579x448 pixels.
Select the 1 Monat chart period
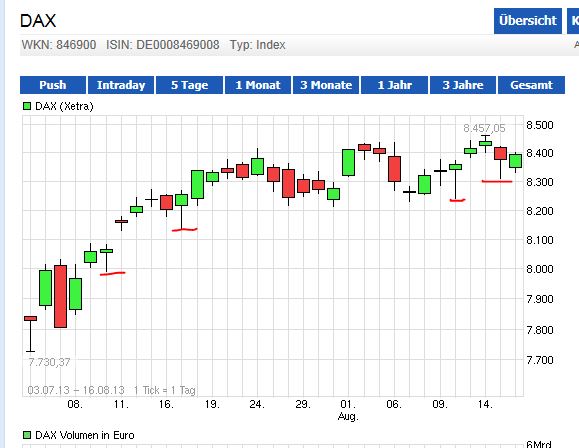point(258,85)
